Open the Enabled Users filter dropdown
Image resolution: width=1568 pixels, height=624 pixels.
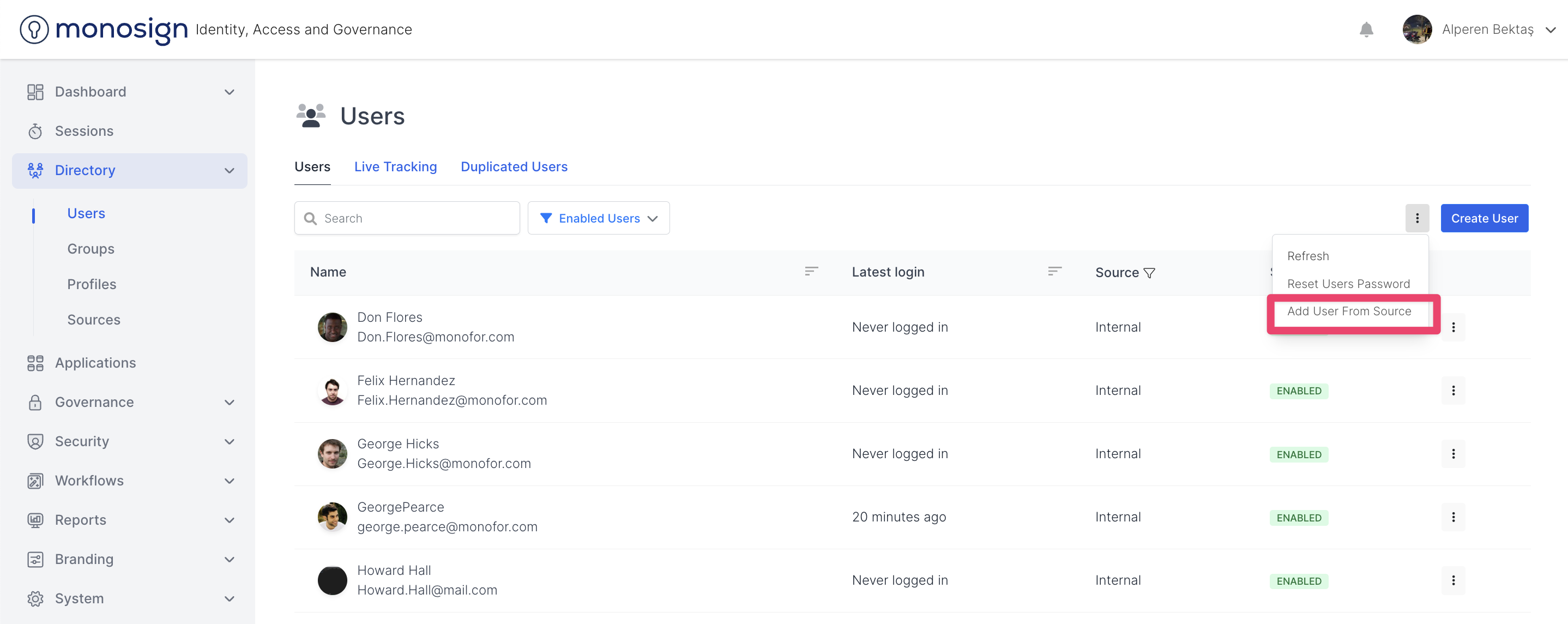[x=598, y=218]
